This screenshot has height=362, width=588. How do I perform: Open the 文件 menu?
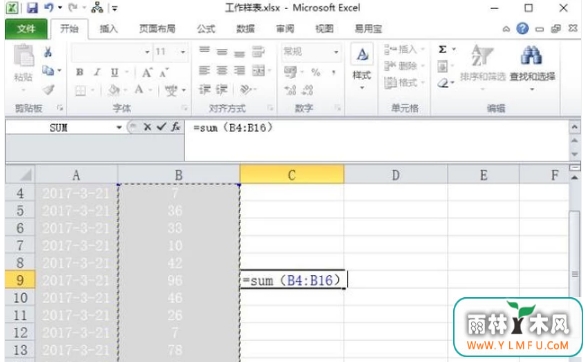pyautogui.click(x=26, y=29)
